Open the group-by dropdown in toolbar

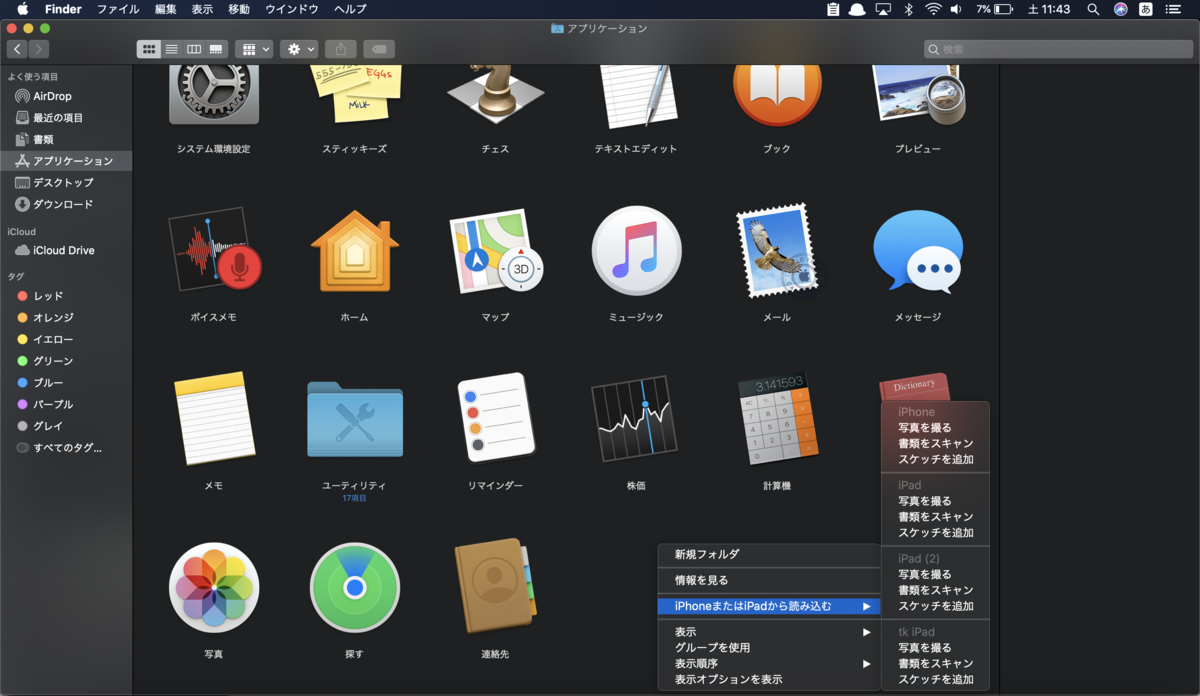(254, 49)
